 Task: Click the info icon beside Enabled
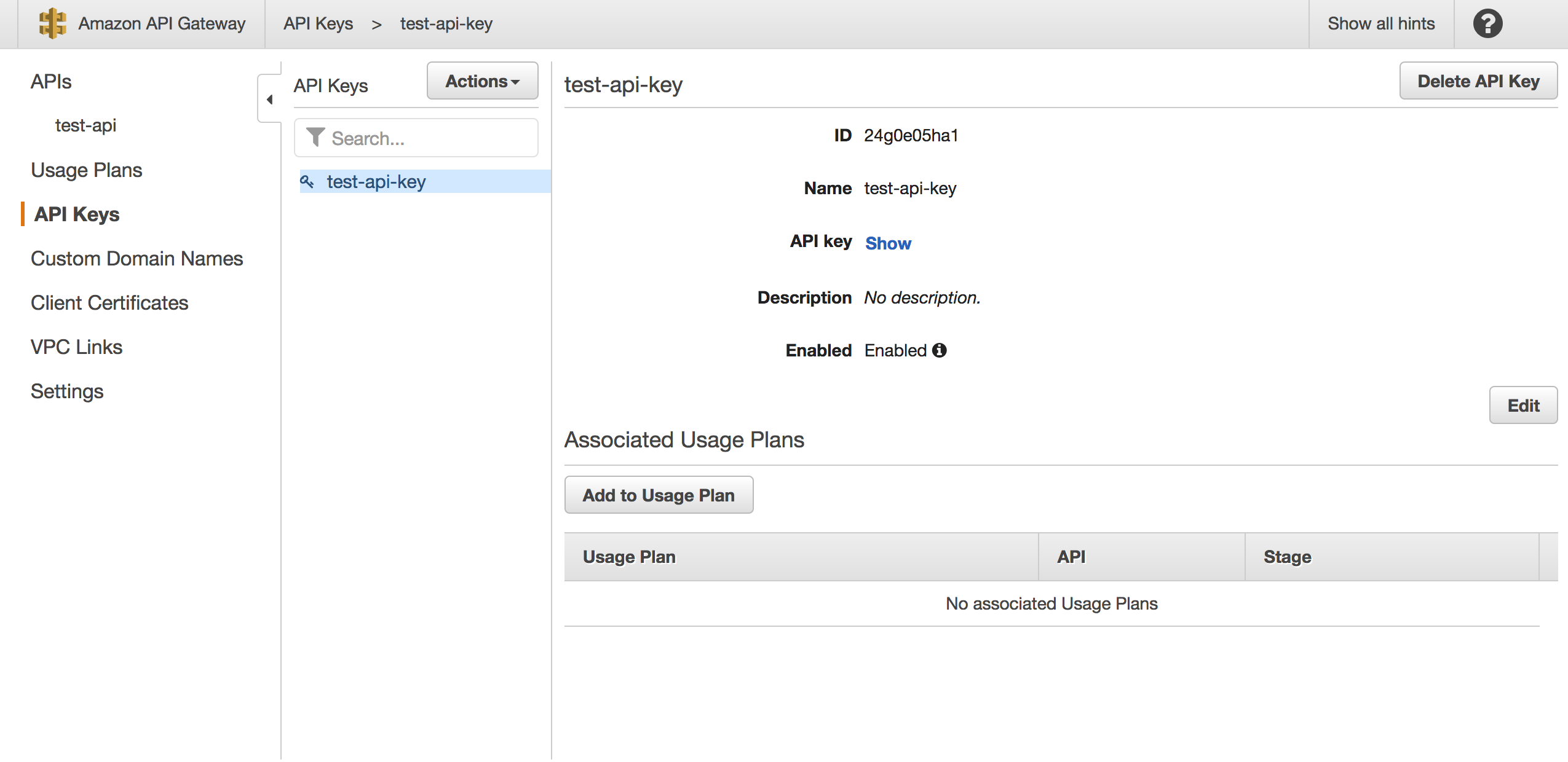[939, 350]
